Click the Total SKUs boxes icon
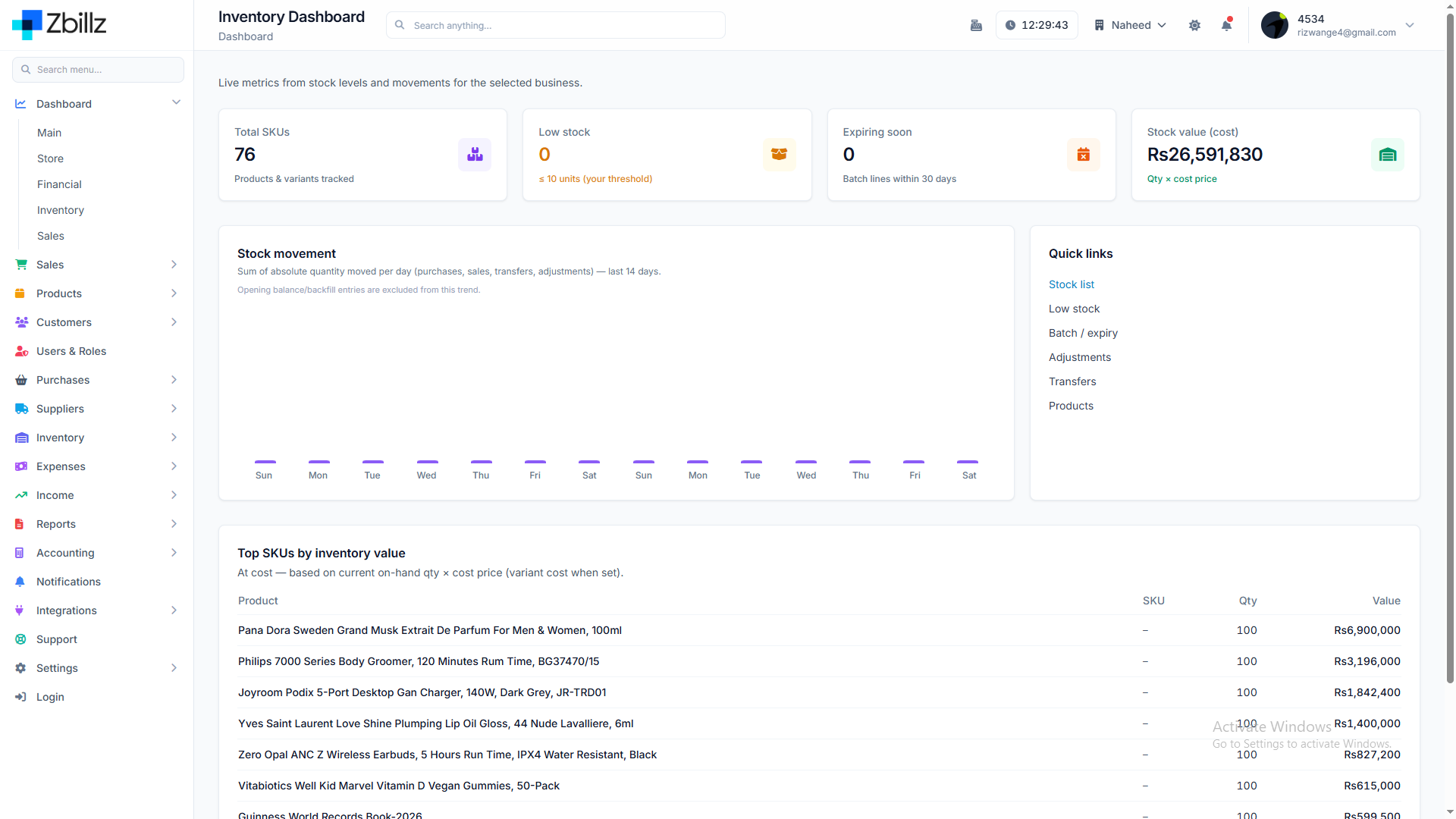Viewport: 1456px width, 819px height. click(x=475, y=155)
